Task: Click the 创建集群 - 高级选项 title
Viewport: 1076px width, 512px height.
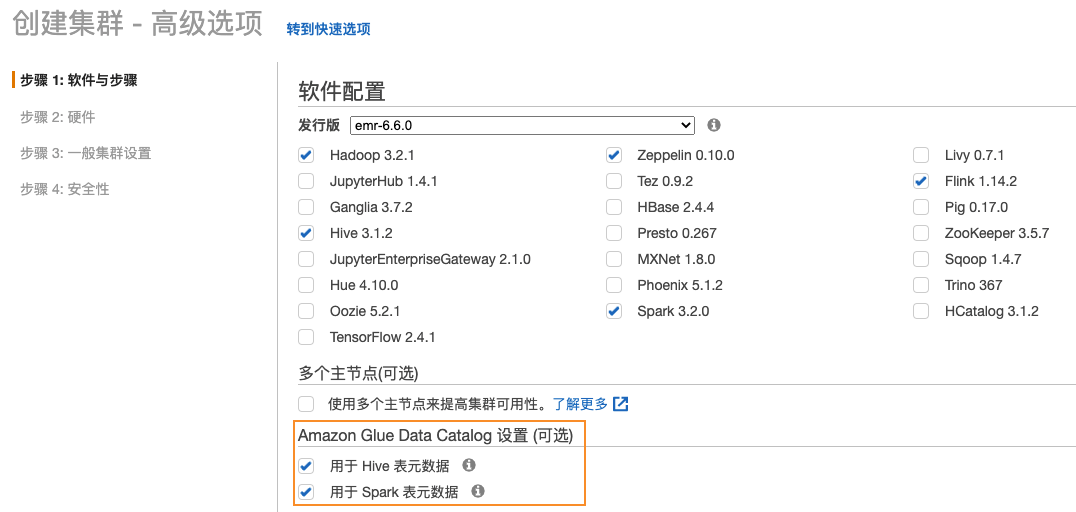Action: click(x=138, y=24)
